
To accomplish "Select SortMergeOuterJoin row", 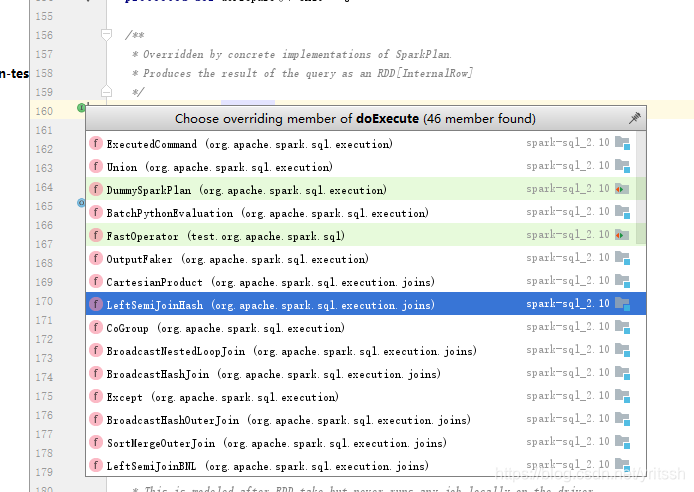I will 366,442.
